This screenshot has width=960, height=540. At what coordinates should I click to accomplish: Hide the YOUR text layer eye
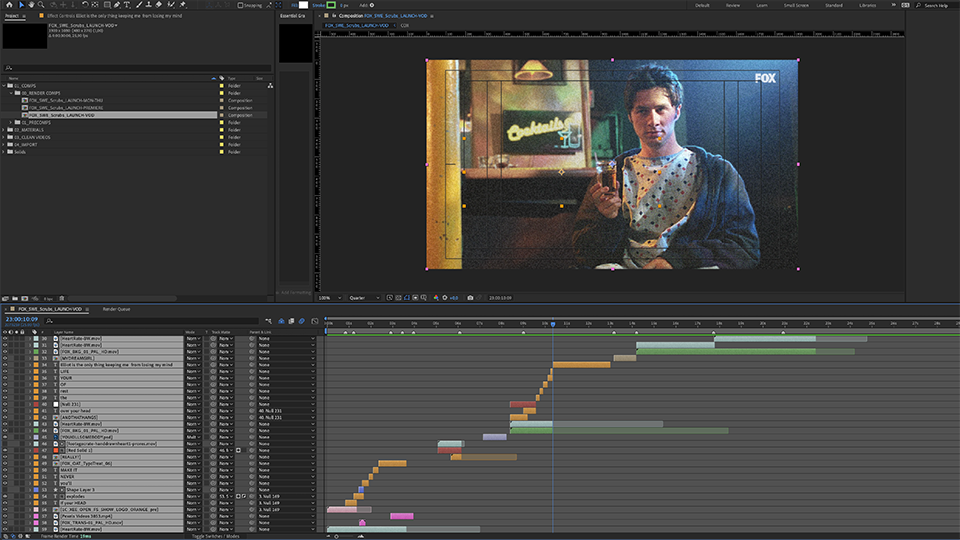[5, 378]
